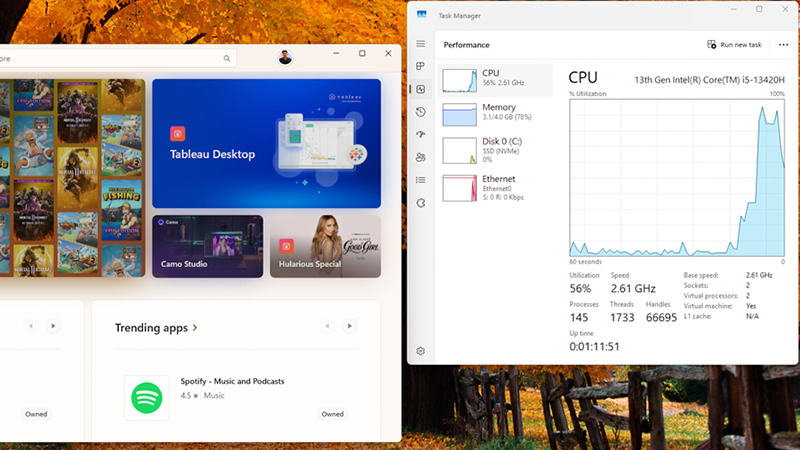
Task: Click the Virtual machine: Yes entry
Action: pyautogui.click(x=720, y=306)
